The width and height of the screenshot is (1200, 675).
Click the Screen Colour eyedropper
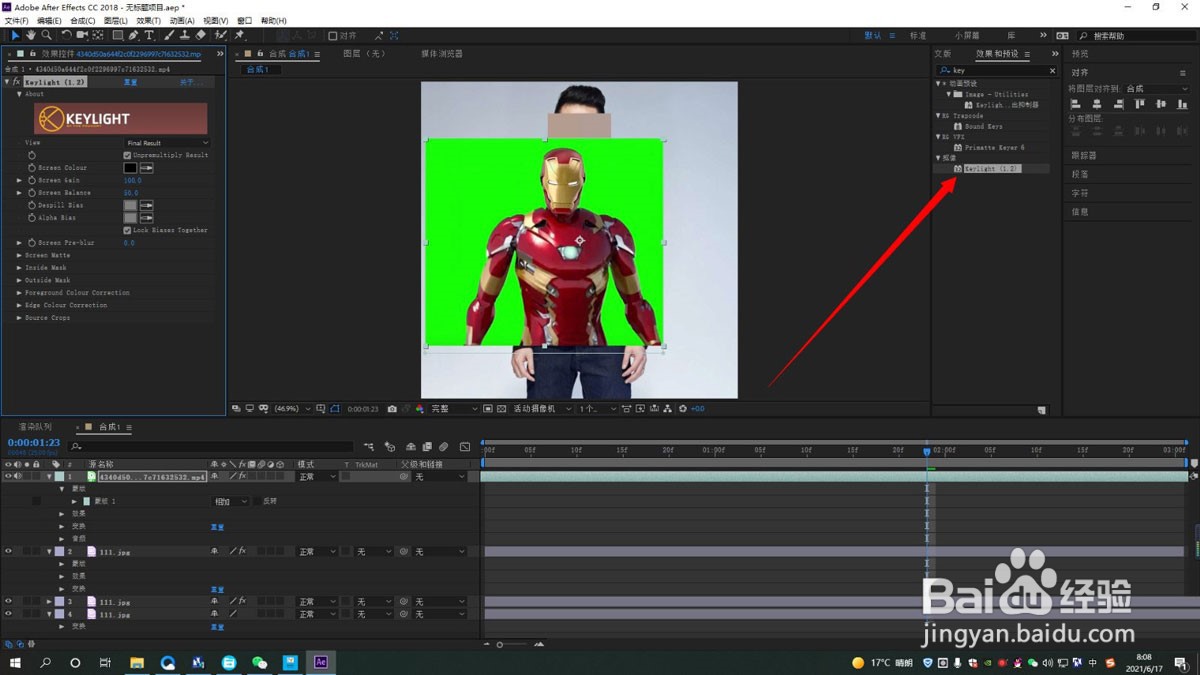point(147,168)
